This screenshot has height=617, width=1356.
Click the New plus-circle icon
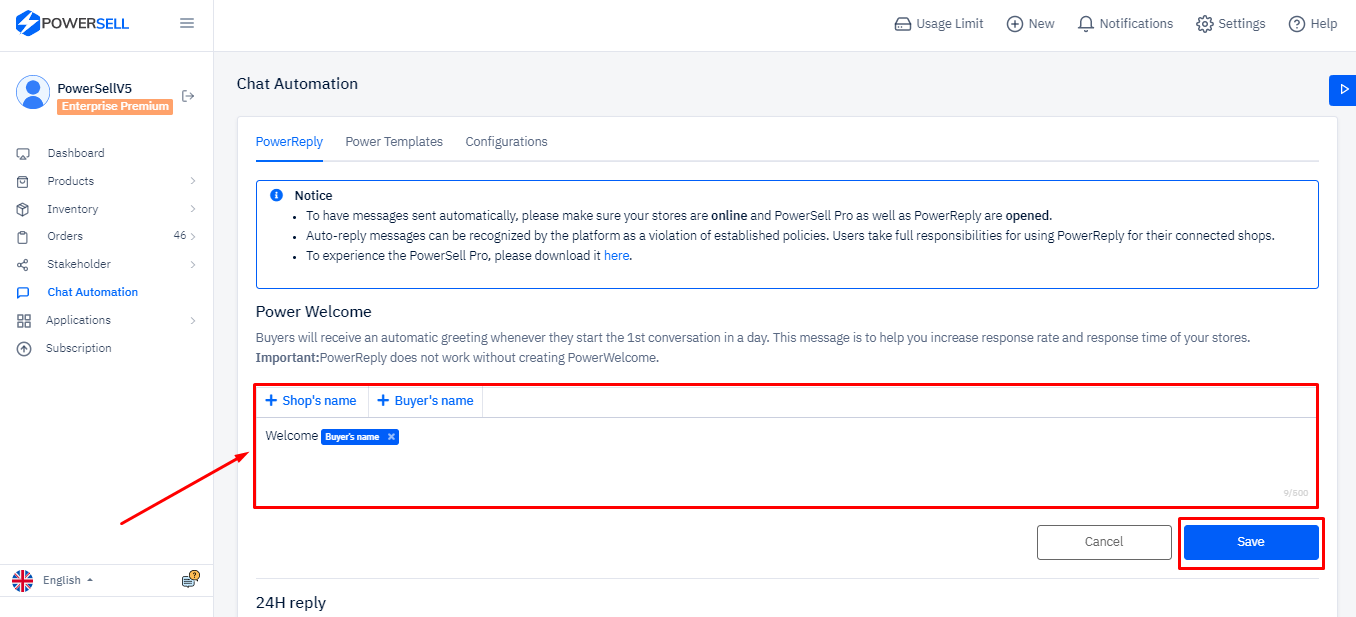(x=1014, y=24)
